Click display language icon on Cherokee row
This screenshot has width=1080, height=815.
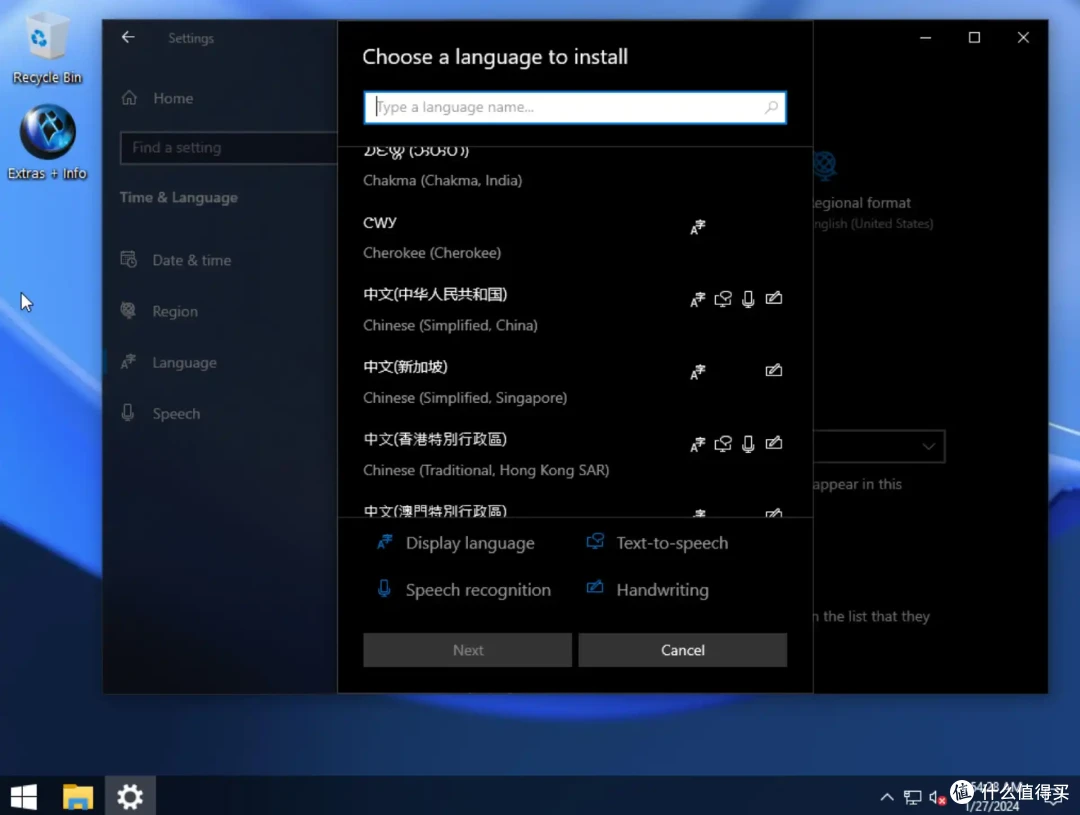pyautogui.click(x=698, y=227)
